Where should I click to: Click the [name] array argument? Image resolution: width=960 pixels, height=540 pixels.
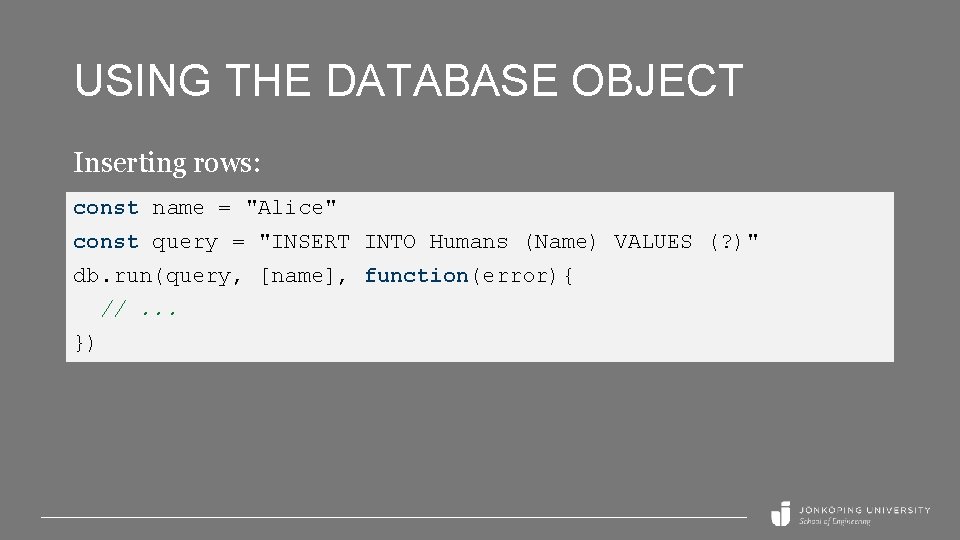[x=297, y=275]
